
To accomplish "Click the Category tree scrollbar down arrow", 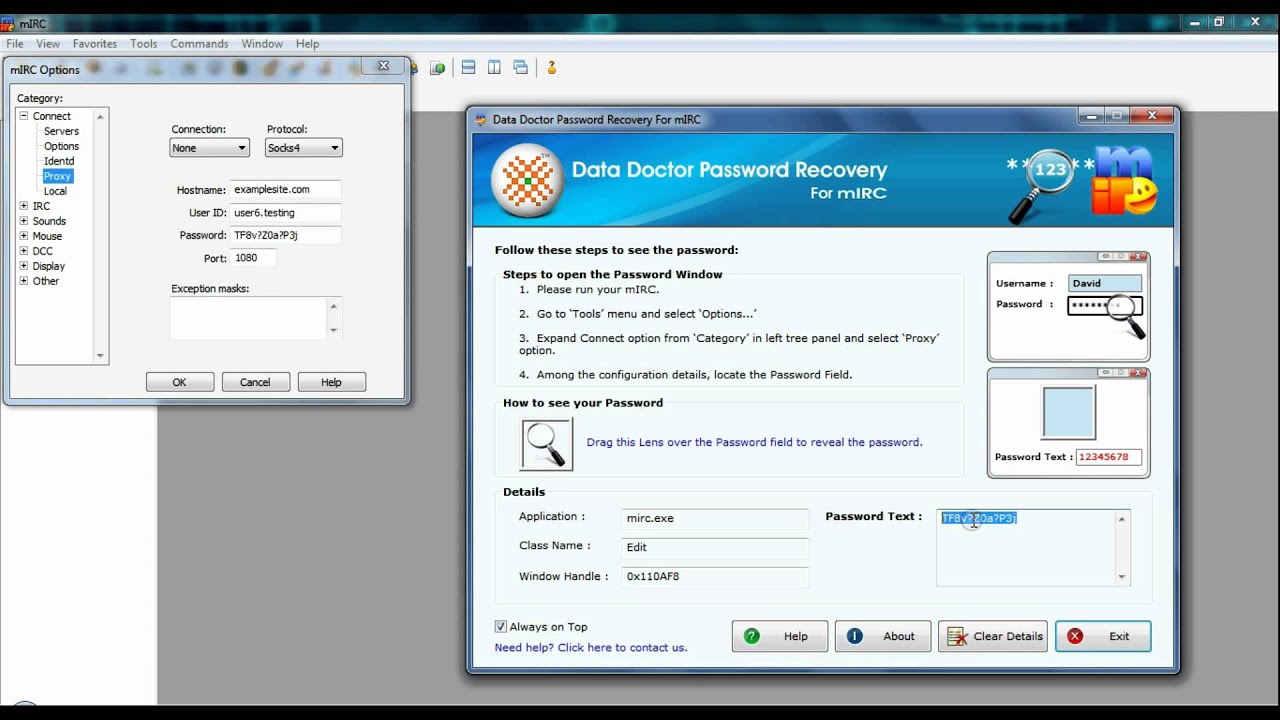I will click(100, 356).
